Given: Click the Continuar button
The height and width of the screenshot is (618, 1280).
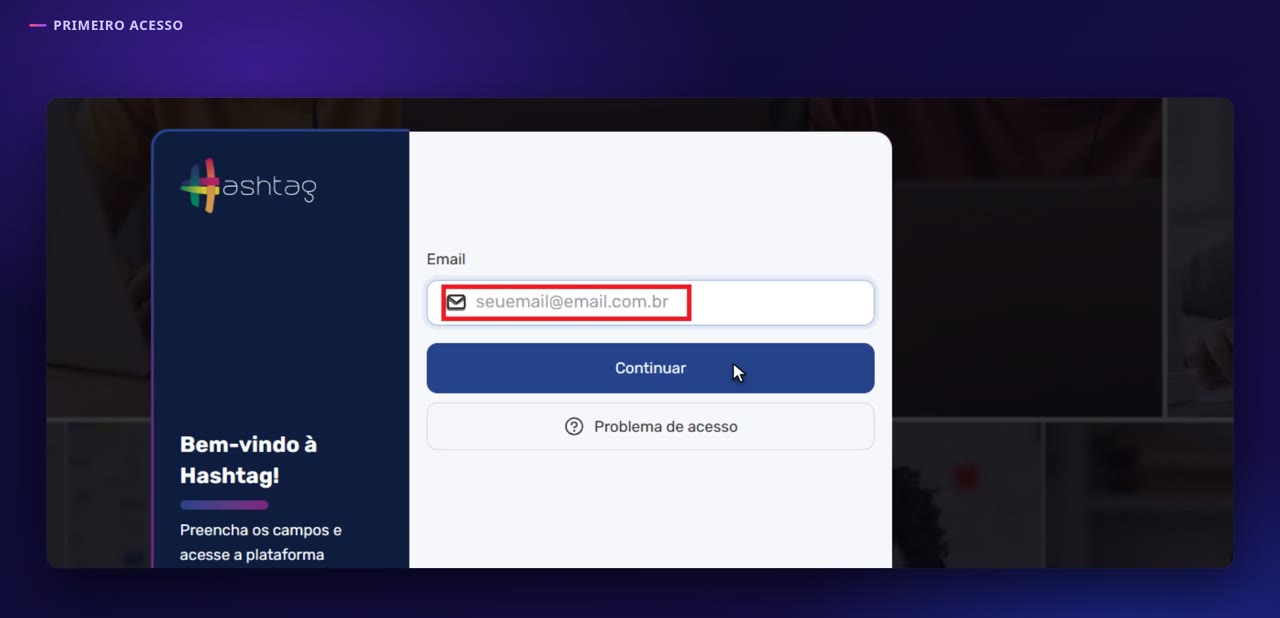Looking at the screenshot, I should point(650,368).
